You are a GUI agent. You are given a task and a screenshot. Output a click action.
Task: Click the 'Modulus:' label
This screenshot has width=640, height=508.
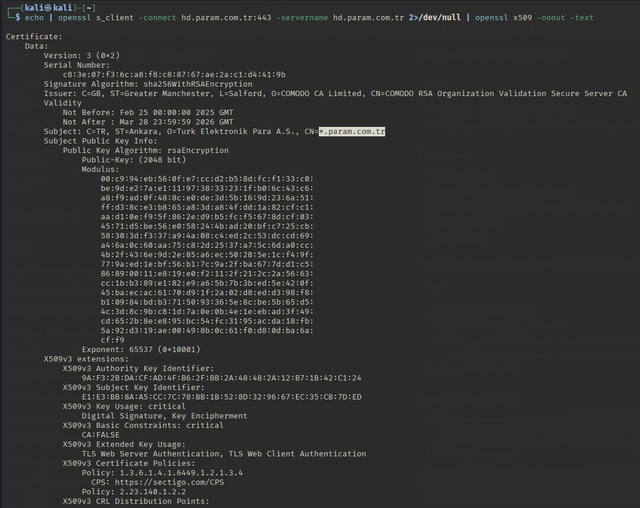[100, 169]
